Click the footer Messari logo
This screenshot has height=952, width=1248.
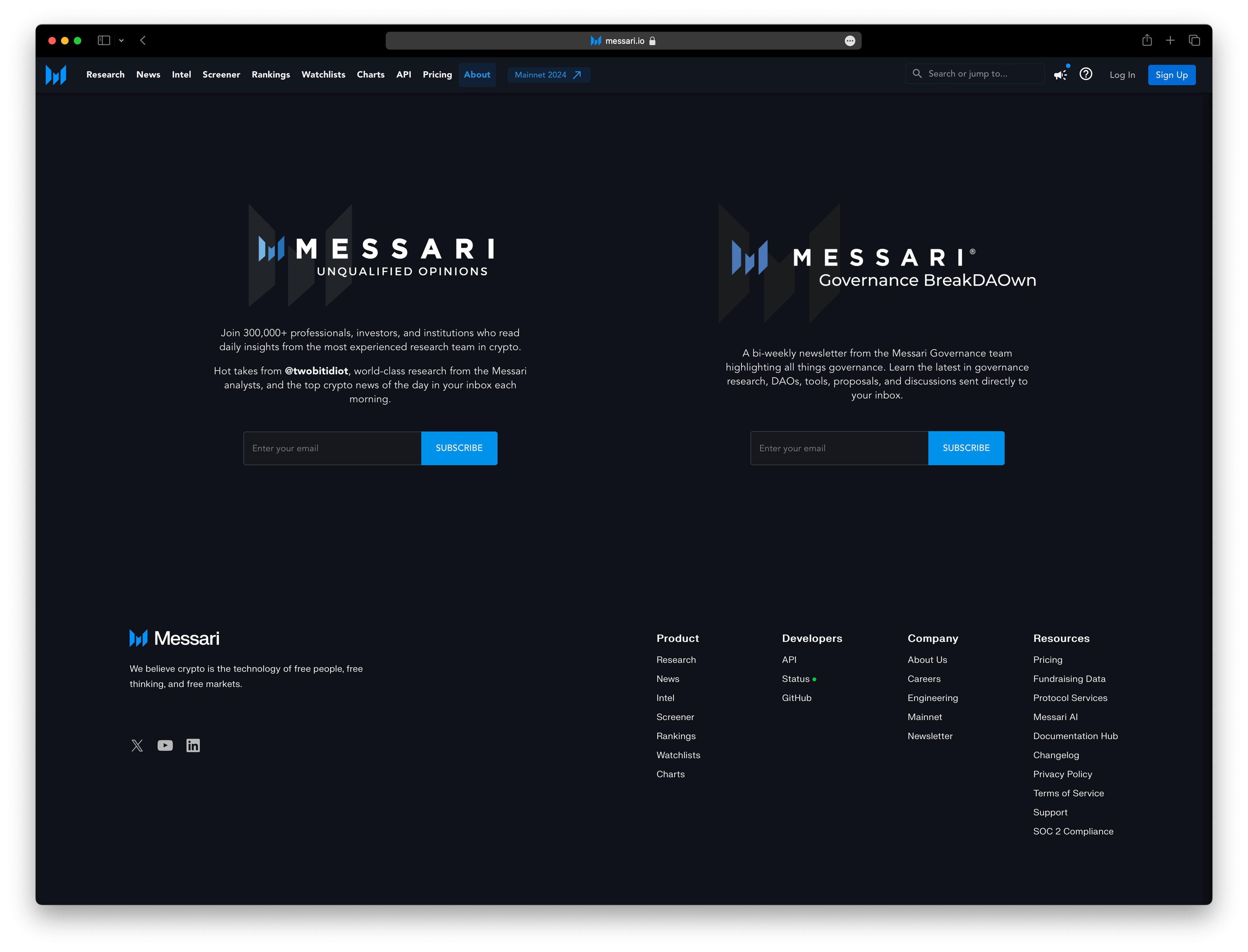[x=174, y=639]
